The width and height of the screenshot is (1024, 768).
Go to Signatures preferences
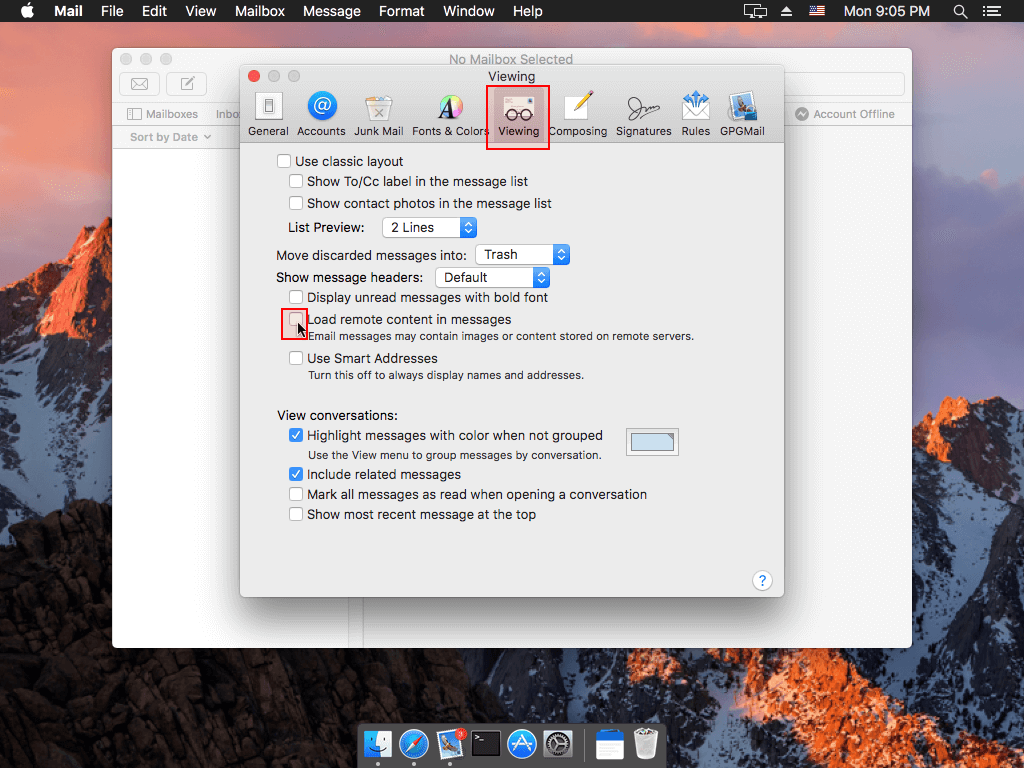(x=643, y=114)
